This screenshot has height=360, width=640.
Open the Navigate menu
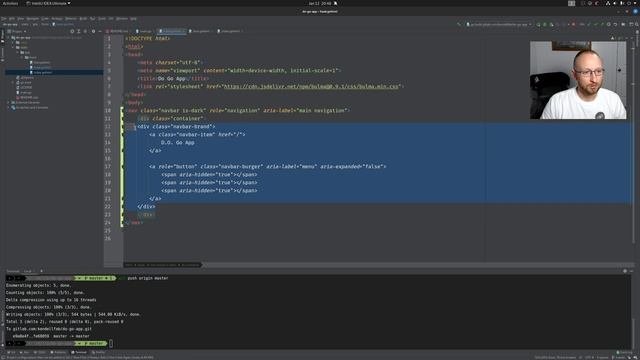tap(33, 18)
